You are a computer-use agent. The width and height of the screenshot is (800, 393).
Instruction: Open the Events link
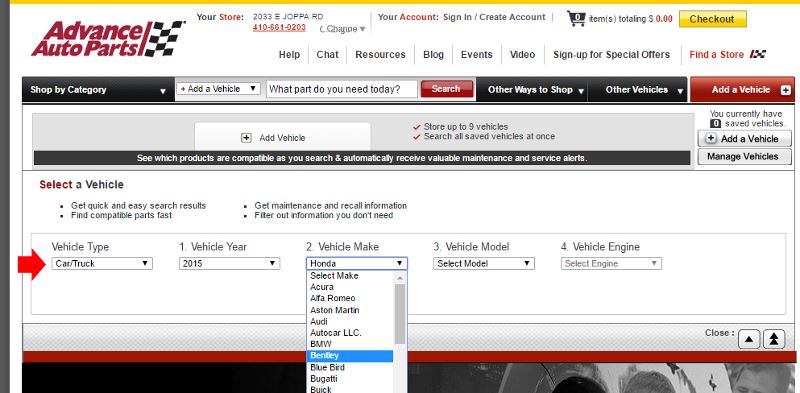point(477,55)
